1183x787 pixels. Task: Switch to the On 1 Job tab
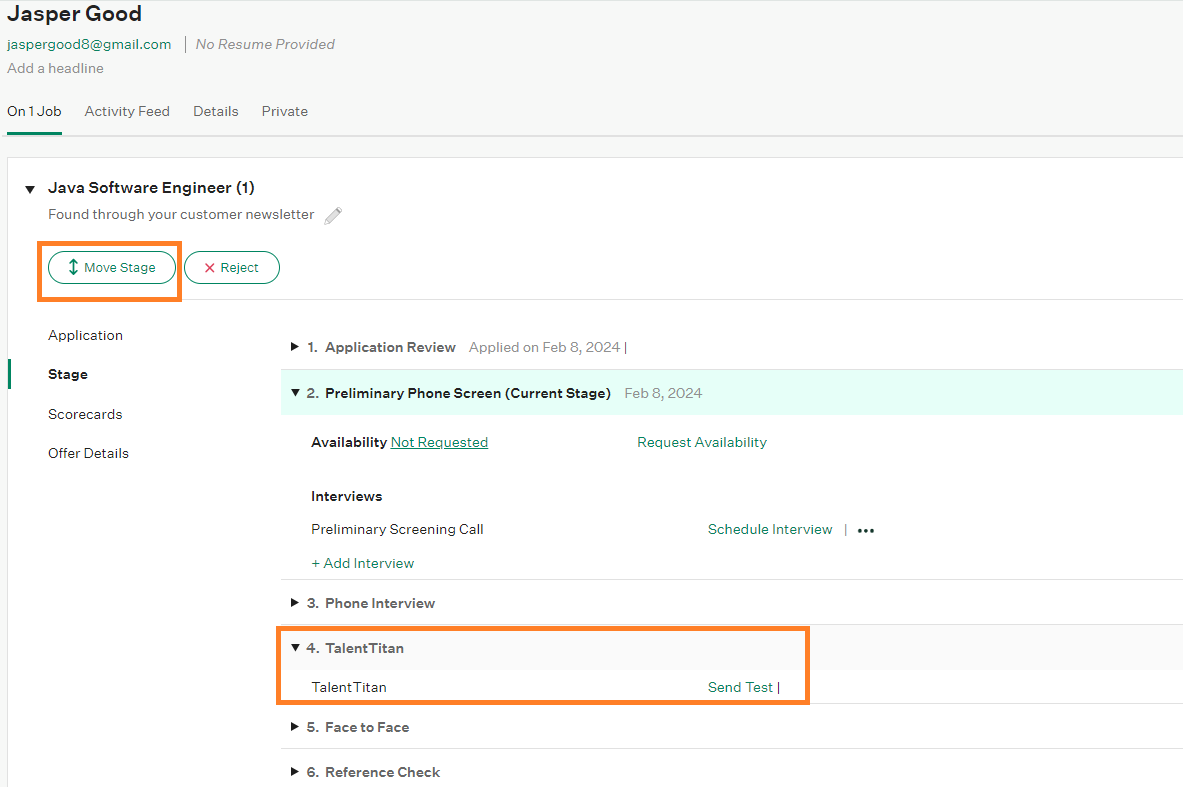[34, 111]
